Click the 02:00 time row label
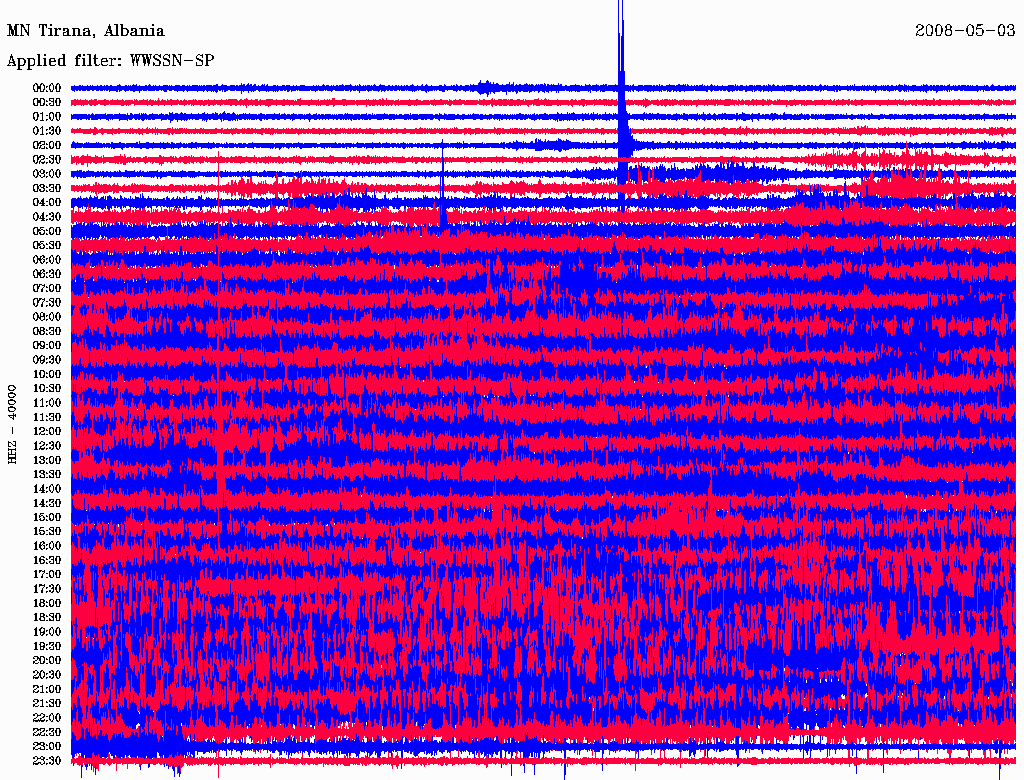The height and width of the screenshot is (780, 1024). (x=47, y=145)
